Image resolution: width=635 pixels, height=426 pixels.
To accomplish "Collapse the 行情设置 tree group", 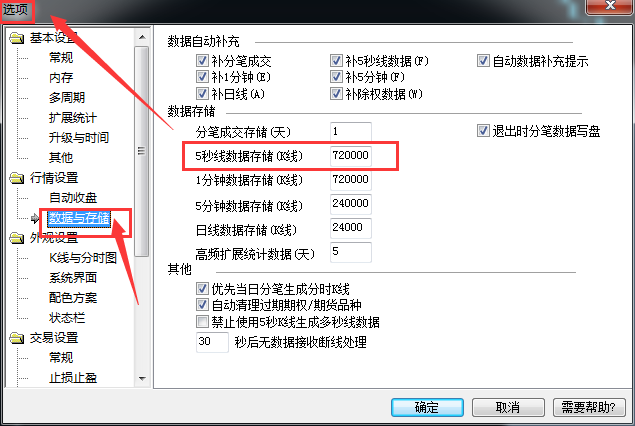I will tap(53, 178).
